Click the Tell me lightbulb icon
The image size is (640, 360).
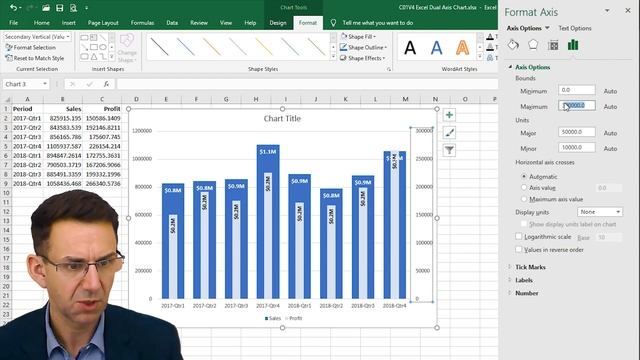click(x=333, y=23)
